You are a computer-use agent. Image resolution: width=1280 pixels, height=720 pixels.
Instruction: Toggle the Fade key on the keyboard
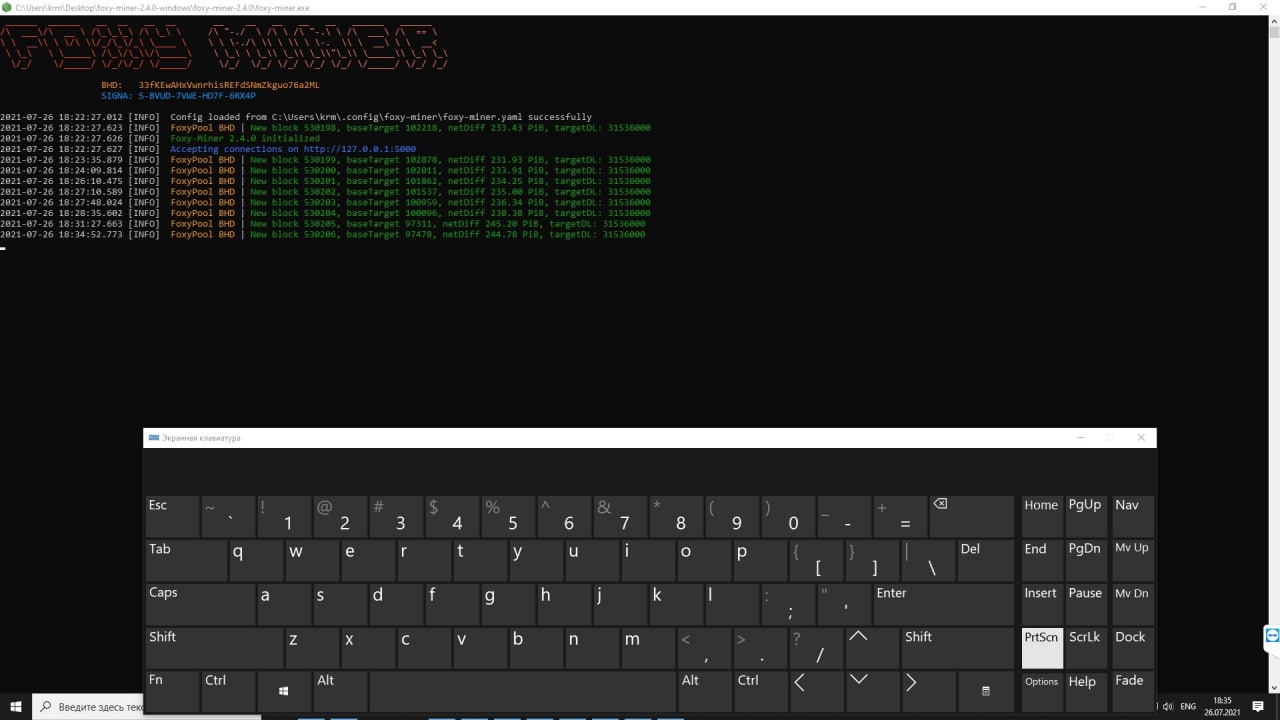[x=1132, y=691]
